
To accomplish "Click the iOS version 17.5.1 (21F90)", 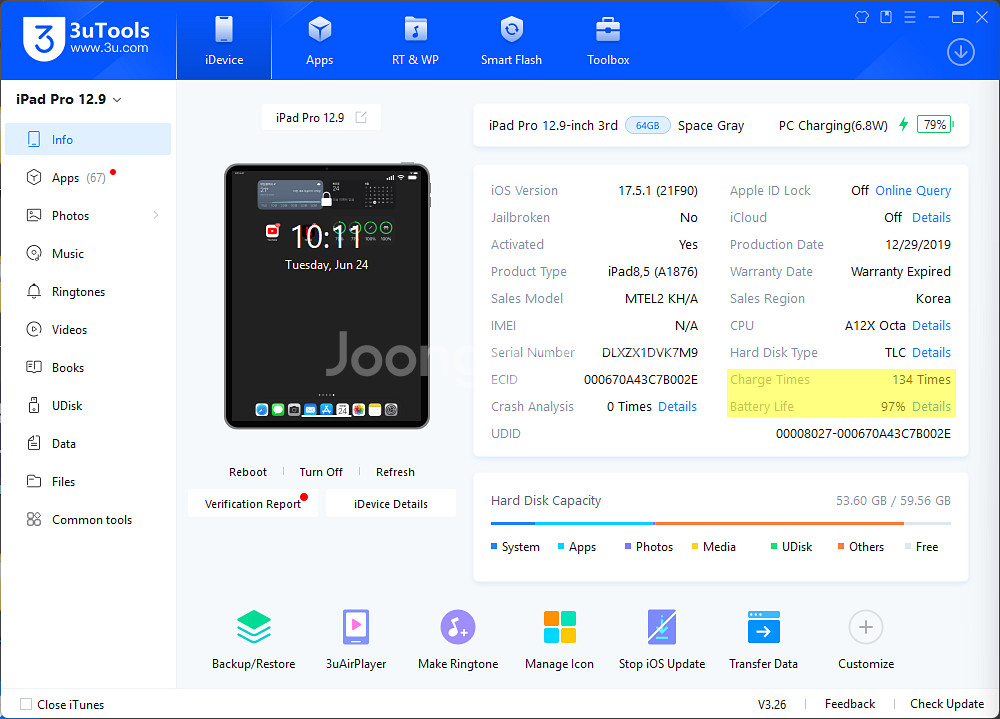I will click(x=658, y=190).
